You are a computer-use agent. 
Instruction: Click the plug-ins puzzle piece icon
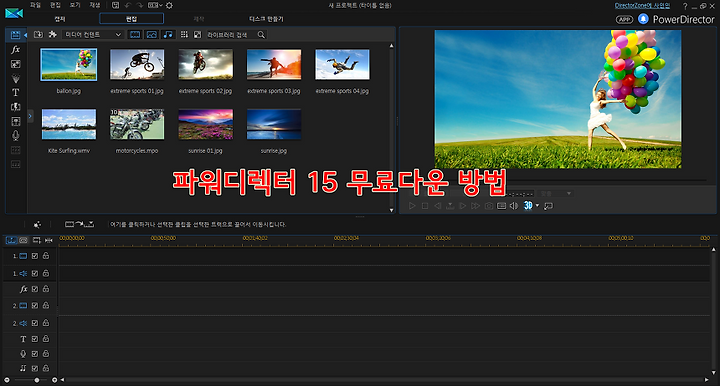[x=53, y=34]
